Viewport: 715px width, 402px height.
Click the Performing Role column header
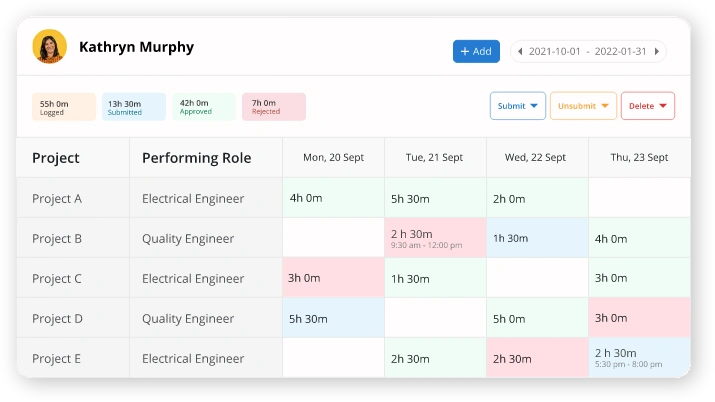tap(196, 158)
